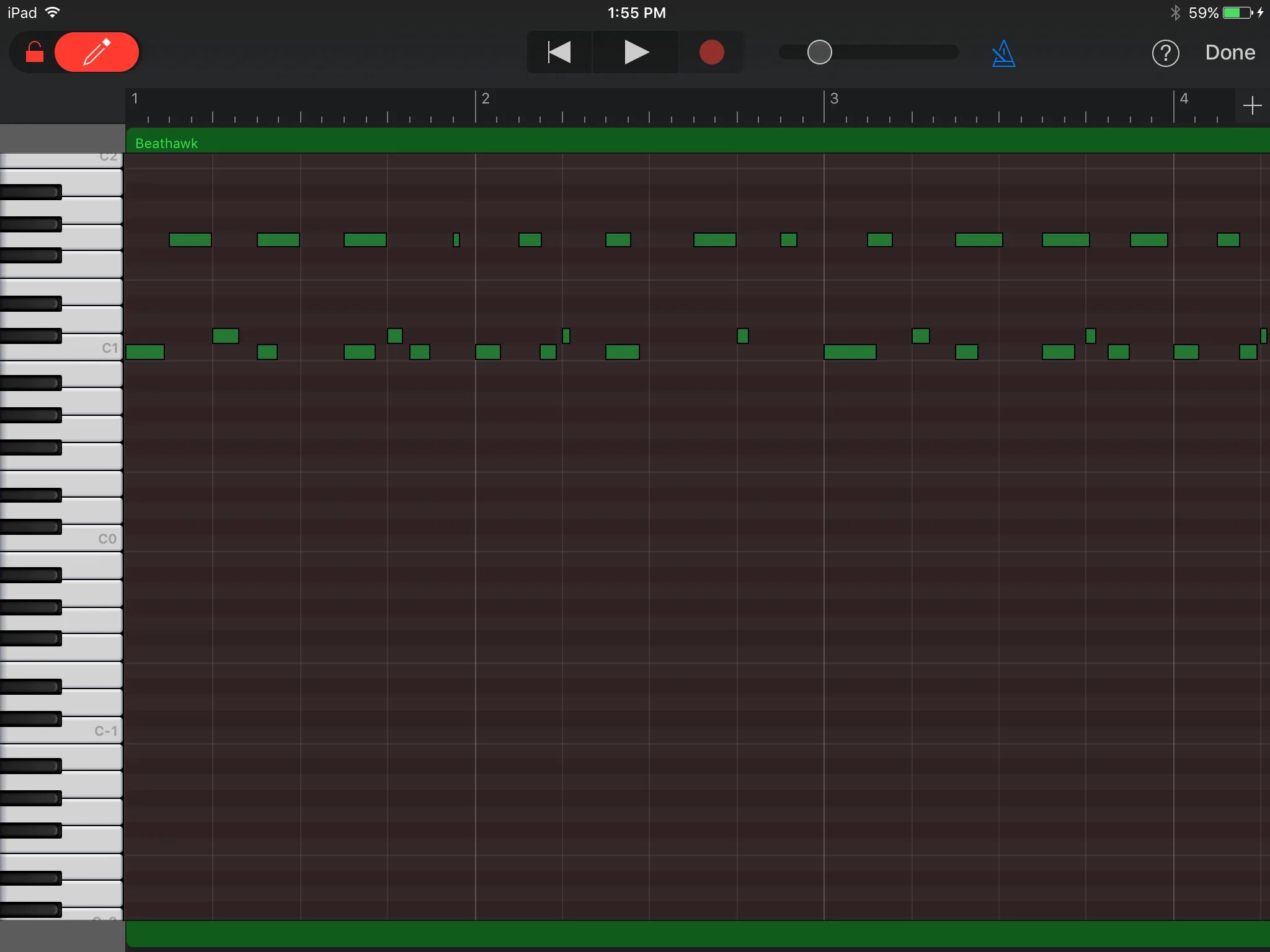Select the long note starting at bar 3
The image size is (1270, 952).
click(x=850, y=352)
